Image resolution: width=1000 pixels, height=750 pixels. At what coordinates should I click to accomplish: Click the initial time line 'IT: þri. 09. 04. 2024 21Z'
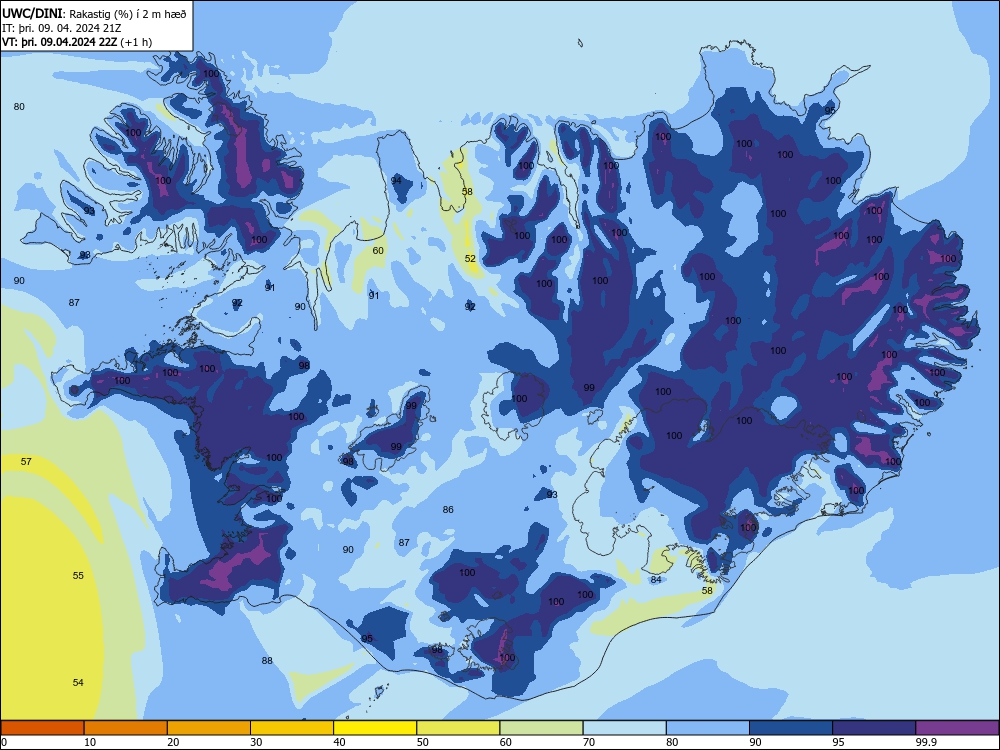[62, 28]
